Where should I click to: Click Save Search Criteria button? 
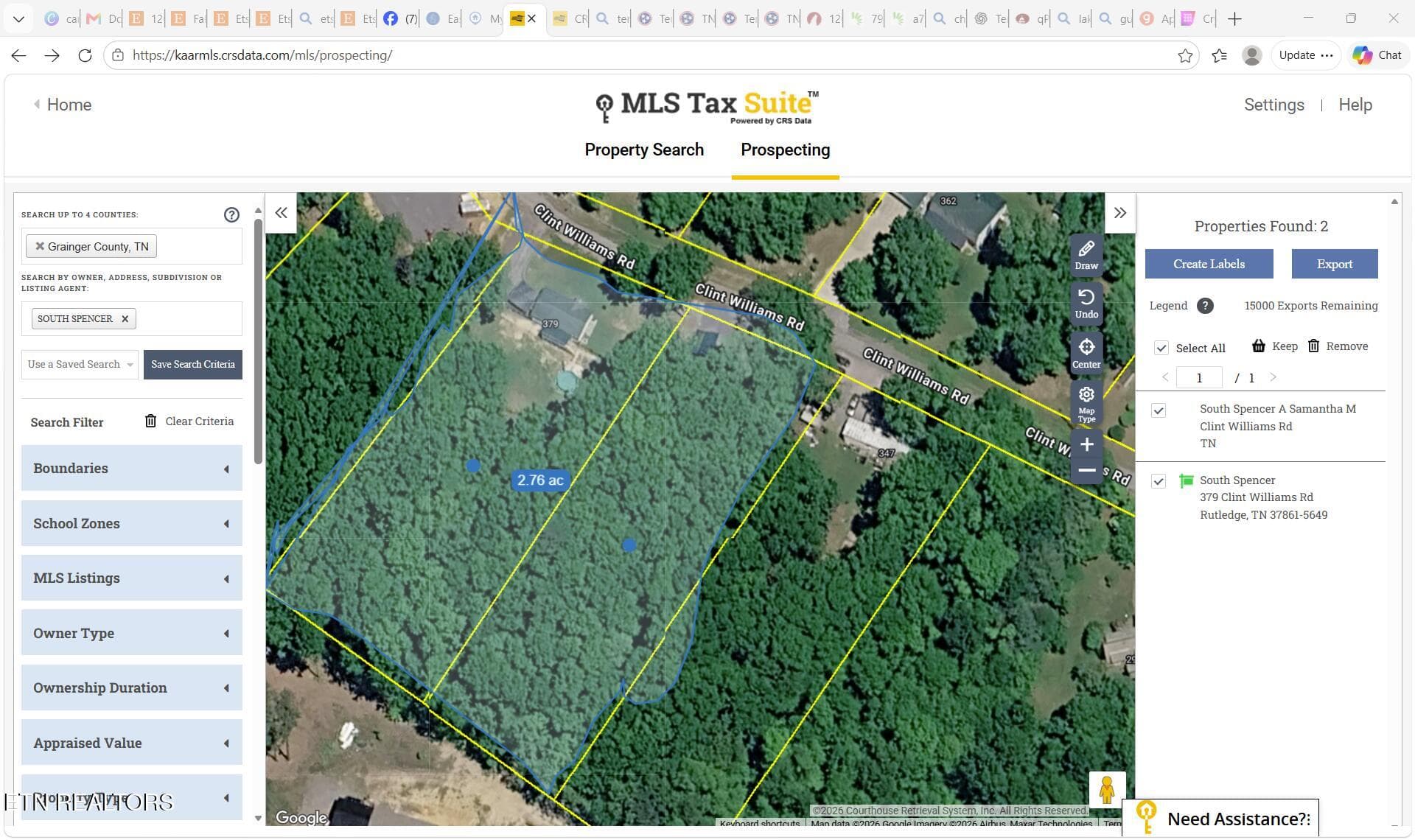pyautogui.click(x=193, y=365)
